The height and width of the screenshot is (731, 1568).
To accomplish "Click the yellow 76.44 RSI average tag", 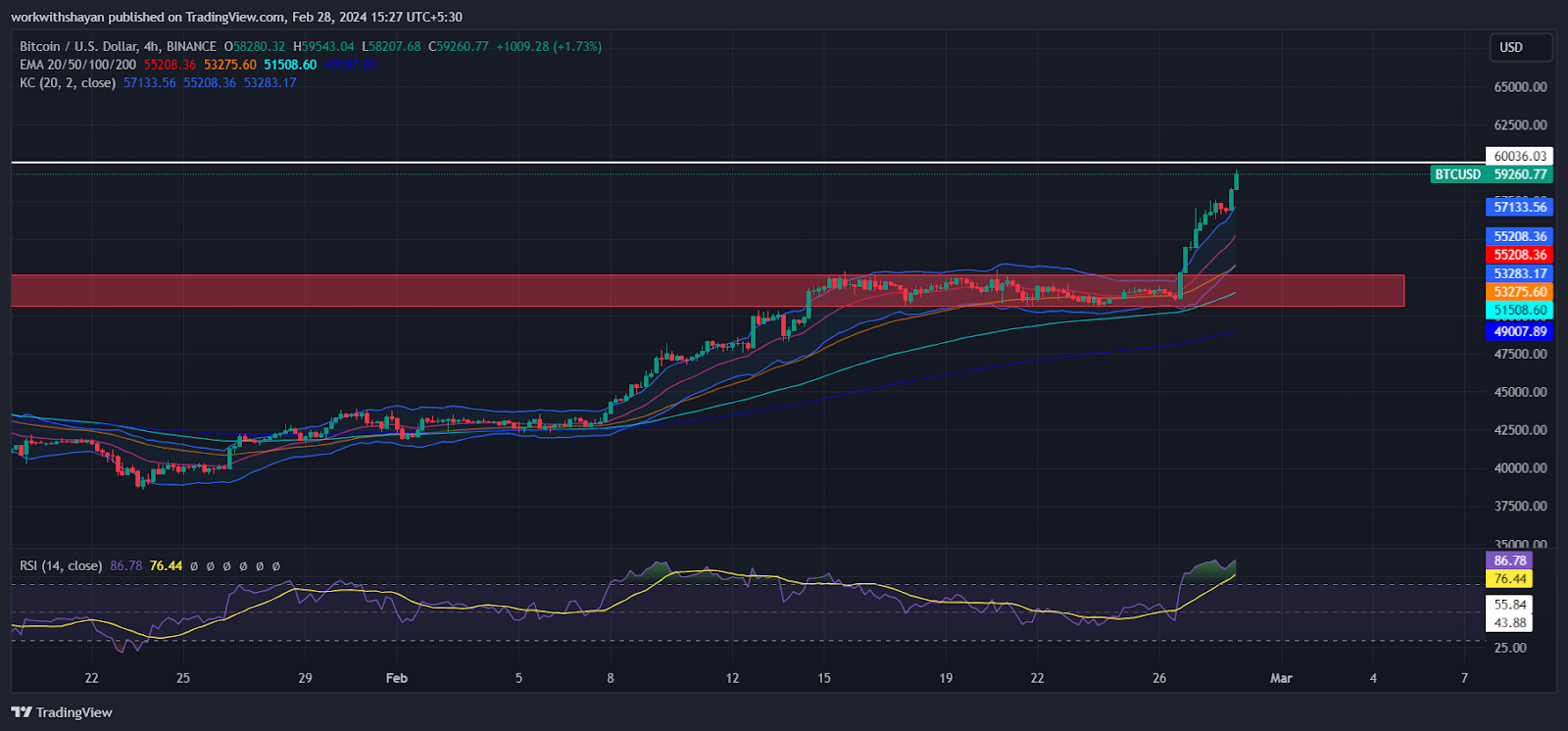I will pyautogui.click(x=1509, y=579).
